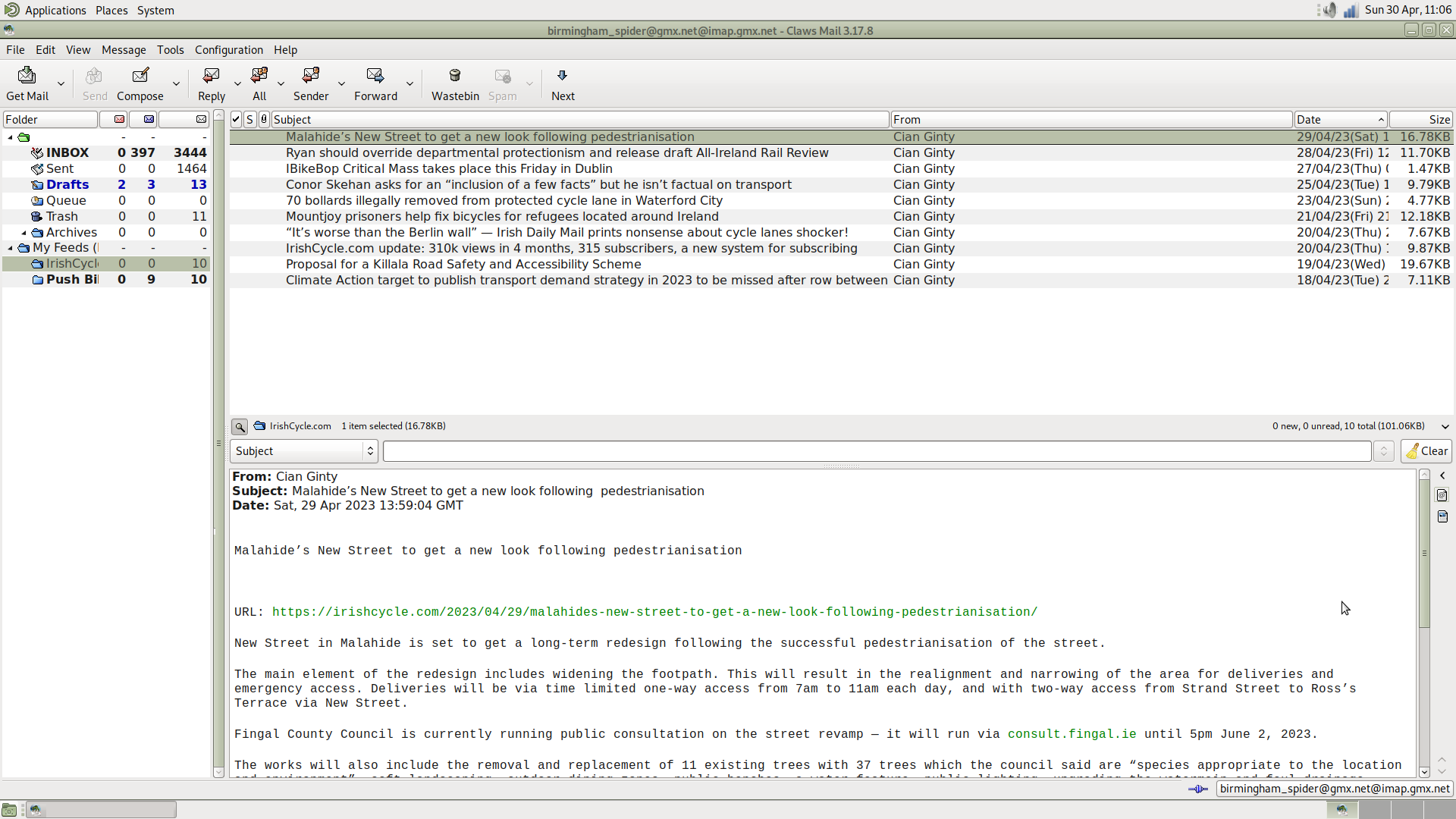
Task: Click the Clear search button
Action: (x=1426, y=450)
